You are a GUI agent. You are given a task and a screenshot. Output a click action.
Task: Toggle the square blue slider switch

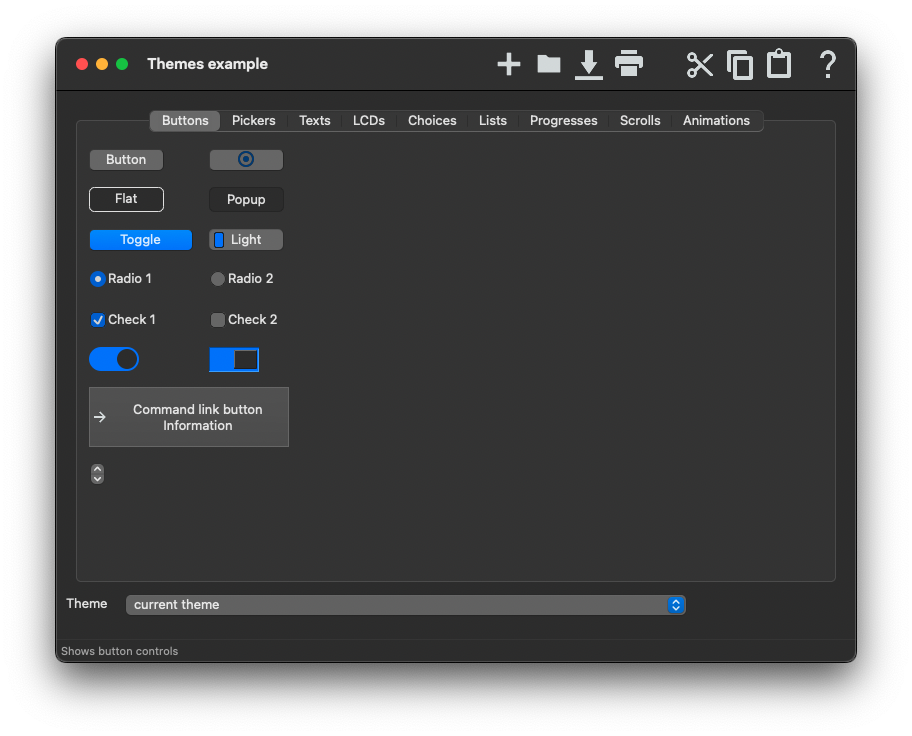[234, 360]
